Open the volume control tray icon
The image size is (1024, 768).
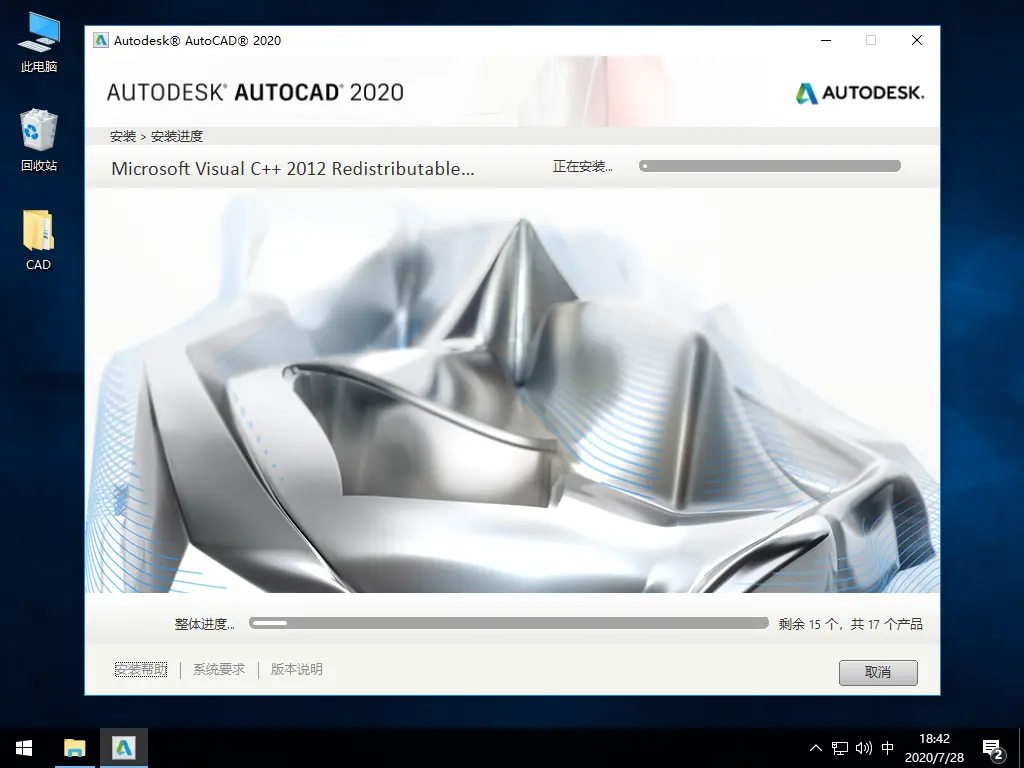pos(863,748)
